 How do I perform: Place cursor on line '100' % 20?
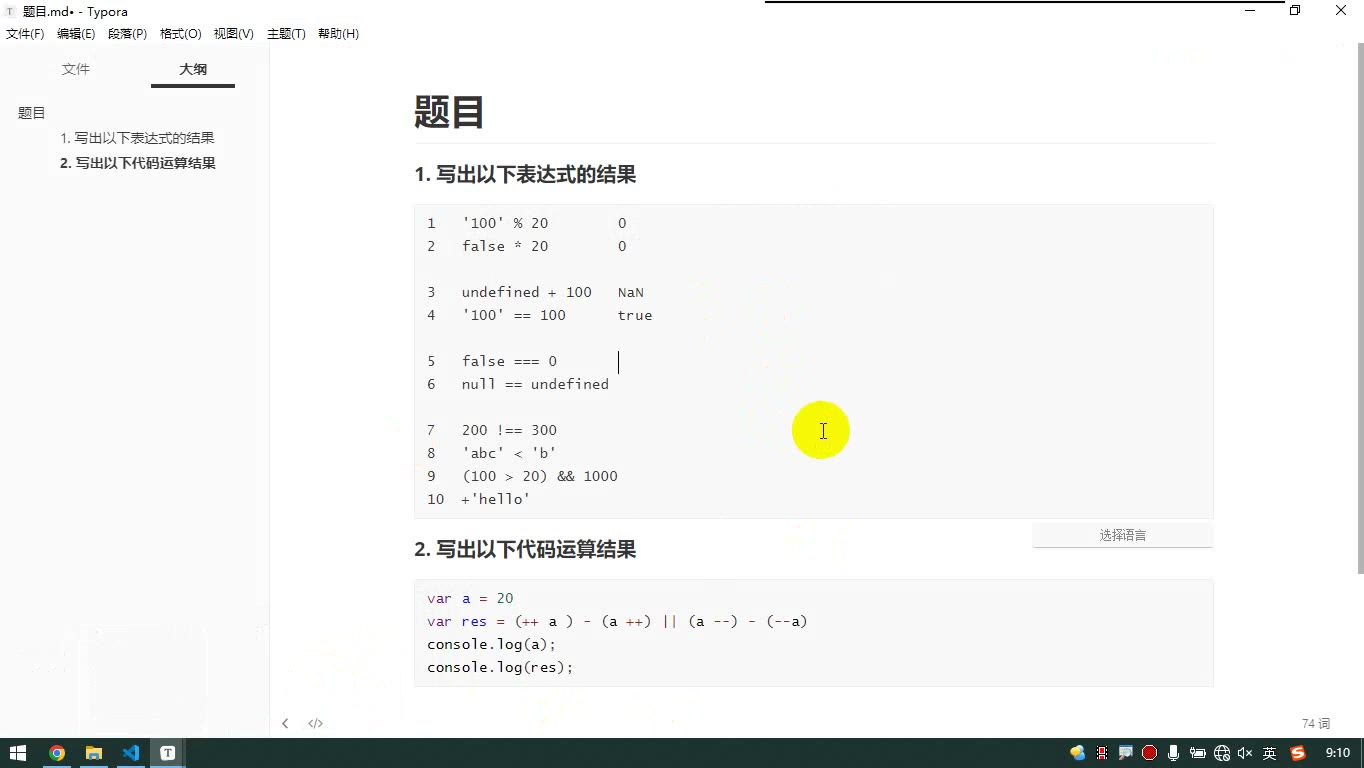[x=505, y=223]
